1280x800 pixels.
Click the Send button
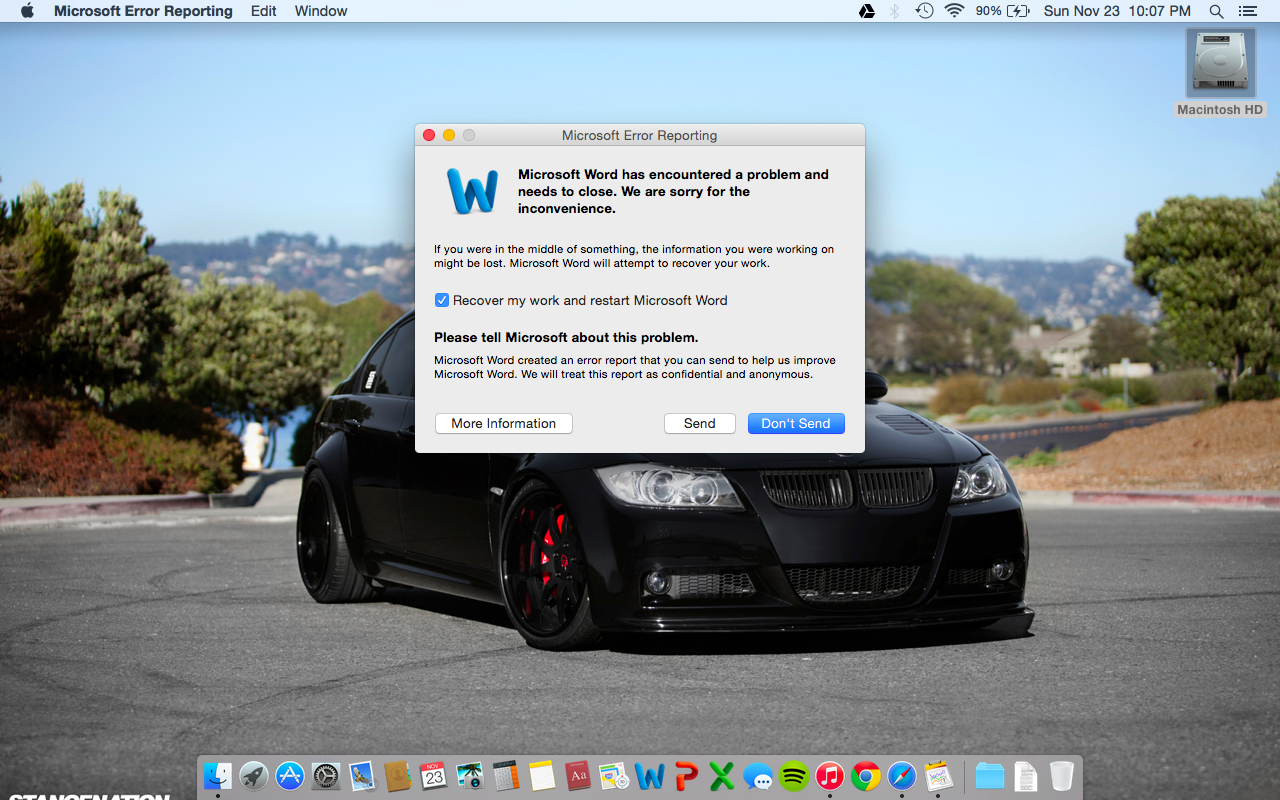coord(700,423)
